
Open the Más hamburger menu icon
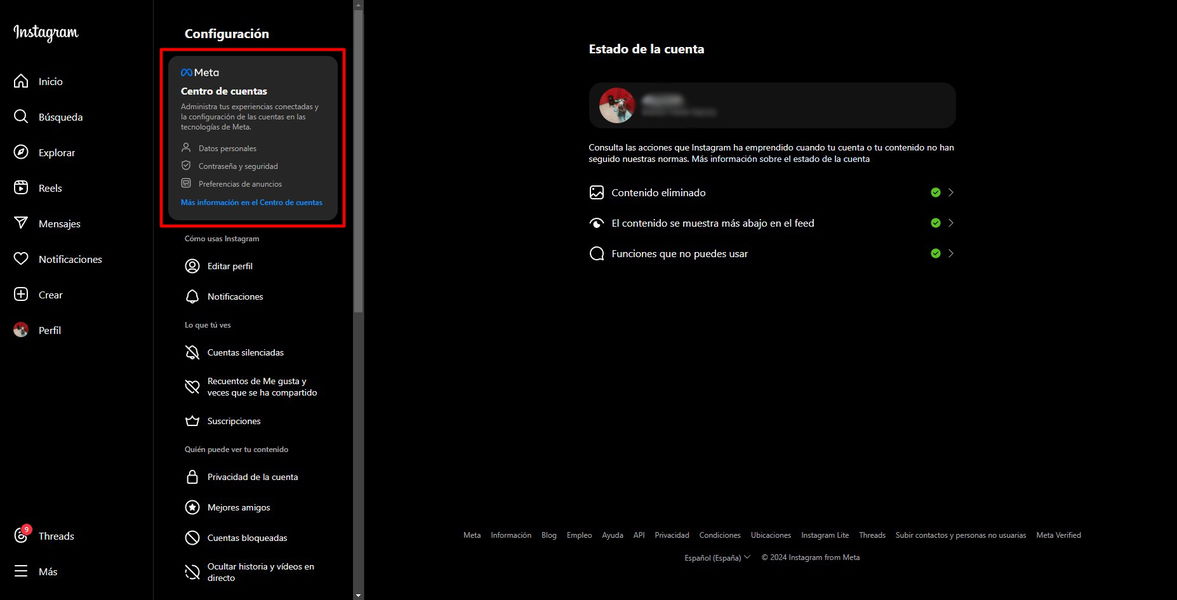pos(21,571)
